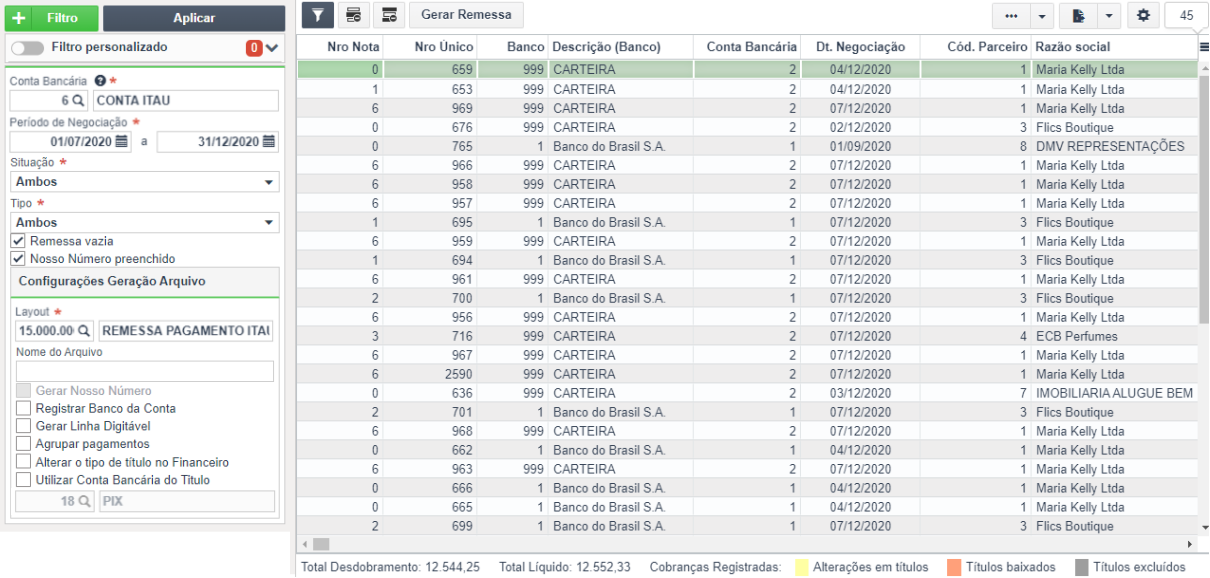
Task: Click the orange Títulos baixados swatch
Action: [x=954, y=567]
